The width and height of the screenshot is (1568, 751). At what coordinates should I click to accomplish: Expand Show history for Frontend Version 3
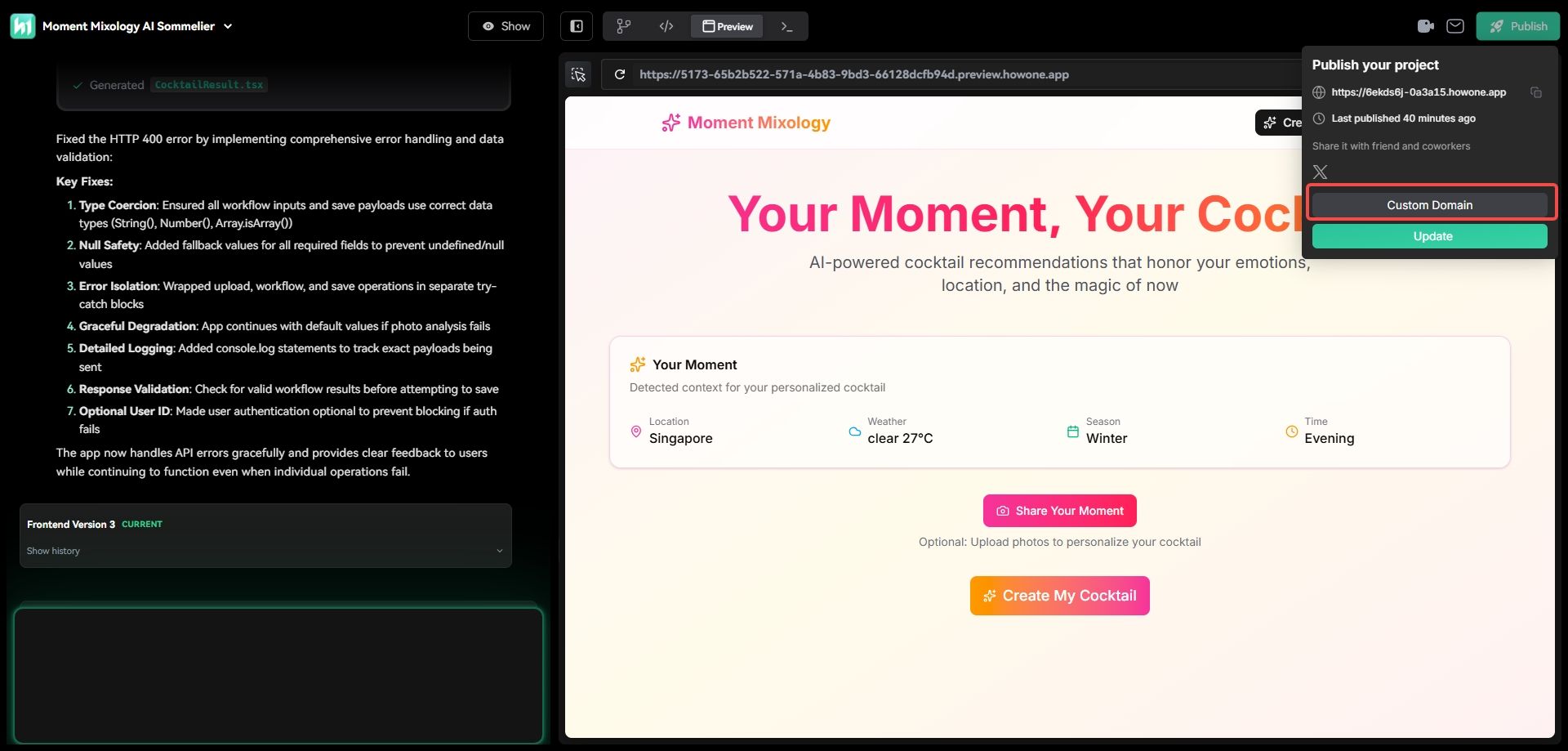(265, 551)
